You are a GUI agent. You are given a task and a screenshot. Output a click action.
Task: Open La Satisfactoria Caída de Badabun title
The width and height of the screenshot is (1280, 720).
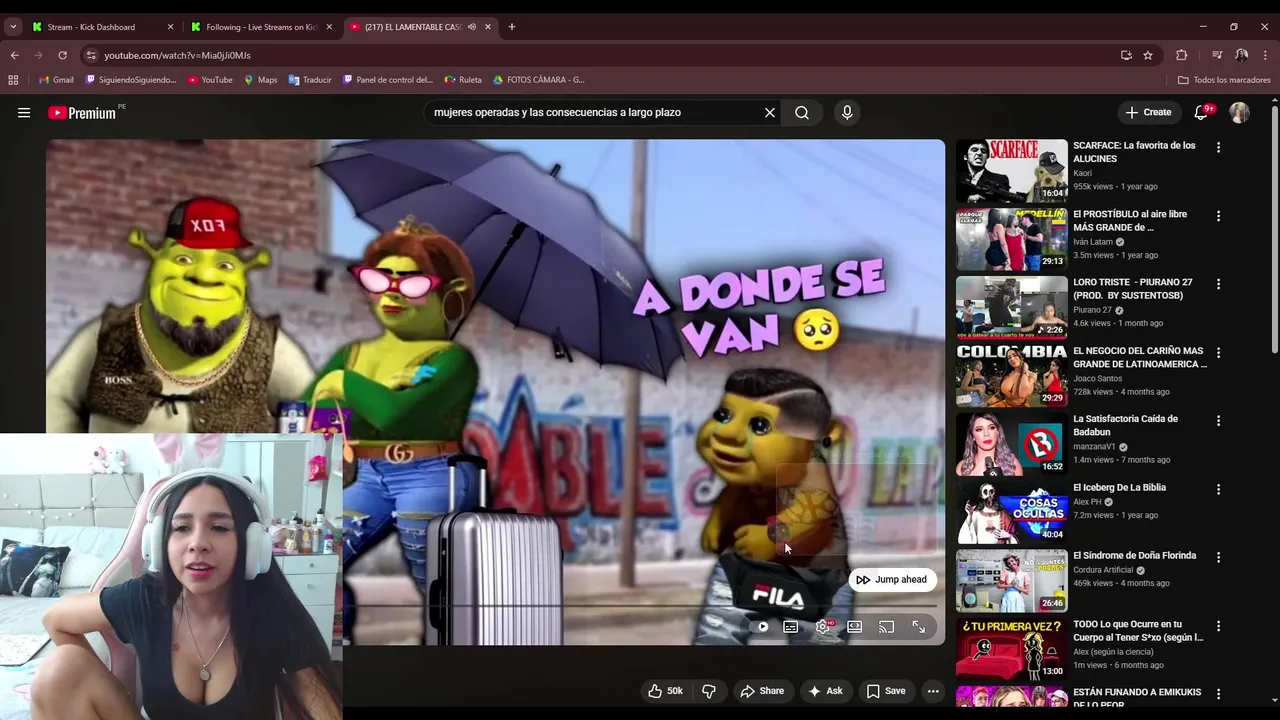[x=1125, y=426]
